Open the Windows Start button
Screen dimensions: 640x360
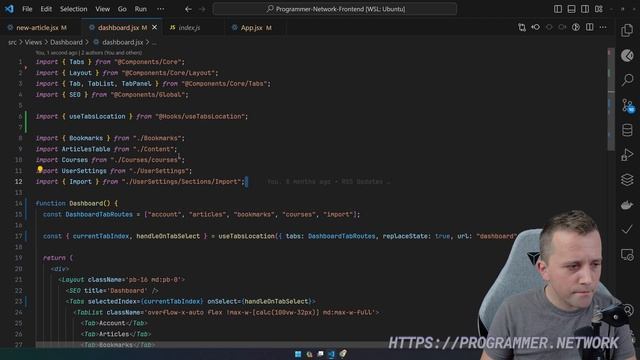(x=298, y=354)
